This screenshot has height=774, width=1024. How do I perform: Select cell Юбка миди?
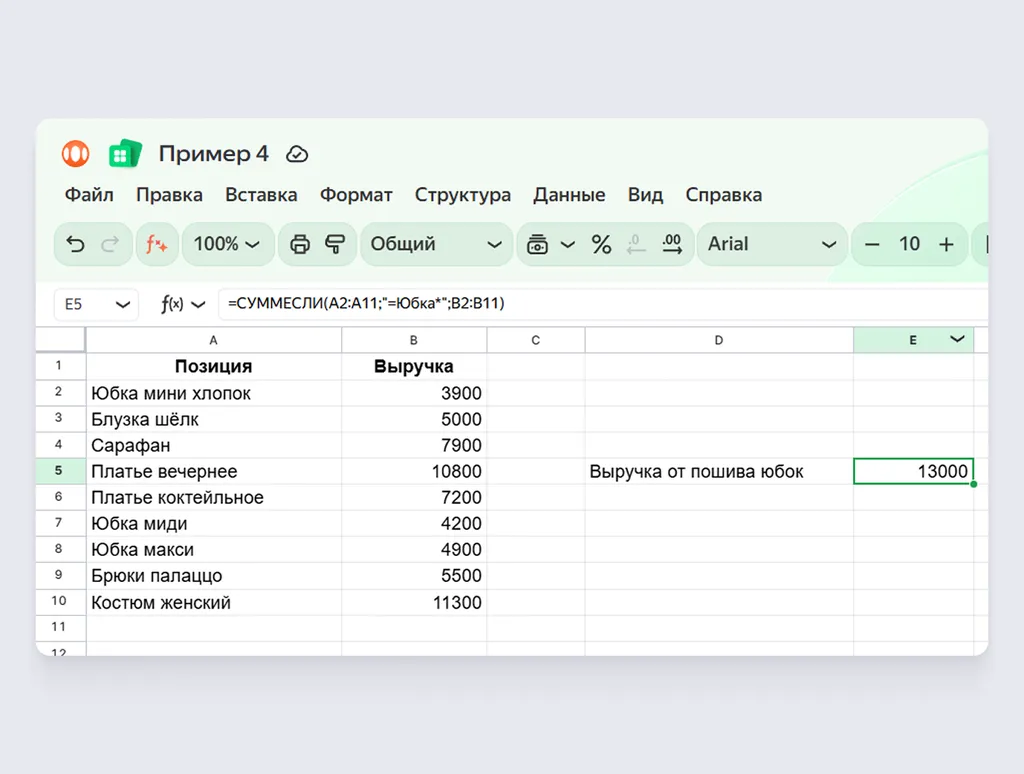click(214, 524)
